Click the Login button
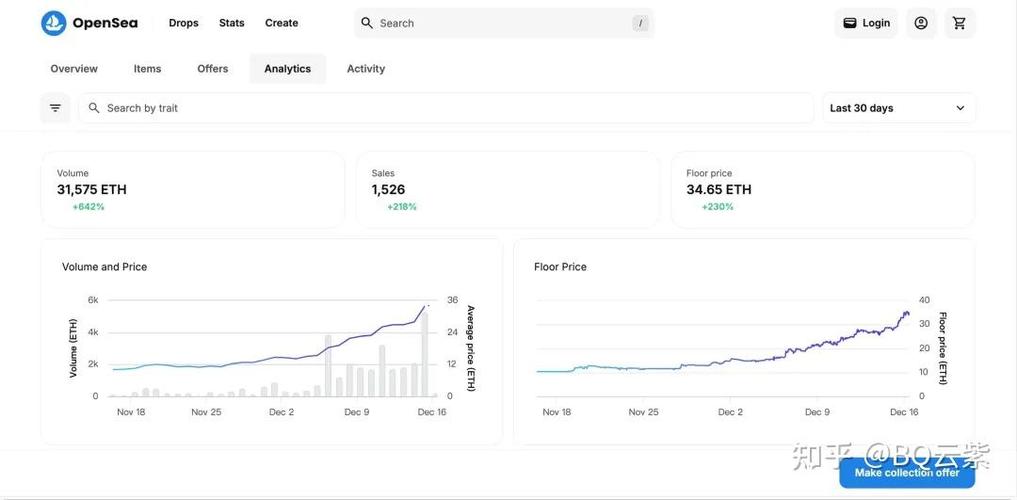Image resolution: width=1017 pixels, height=500 pixels. tap(866, 23)
